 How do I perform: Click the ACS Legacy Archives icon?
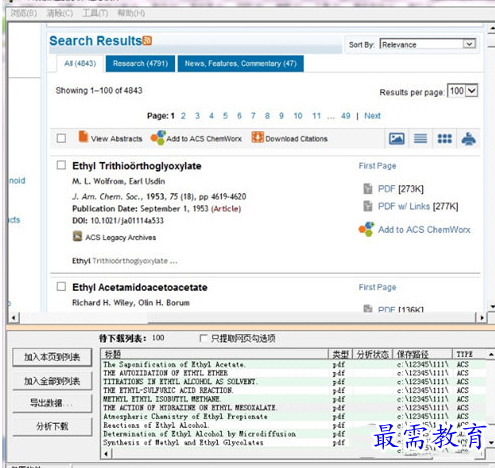tap(77, 236)
